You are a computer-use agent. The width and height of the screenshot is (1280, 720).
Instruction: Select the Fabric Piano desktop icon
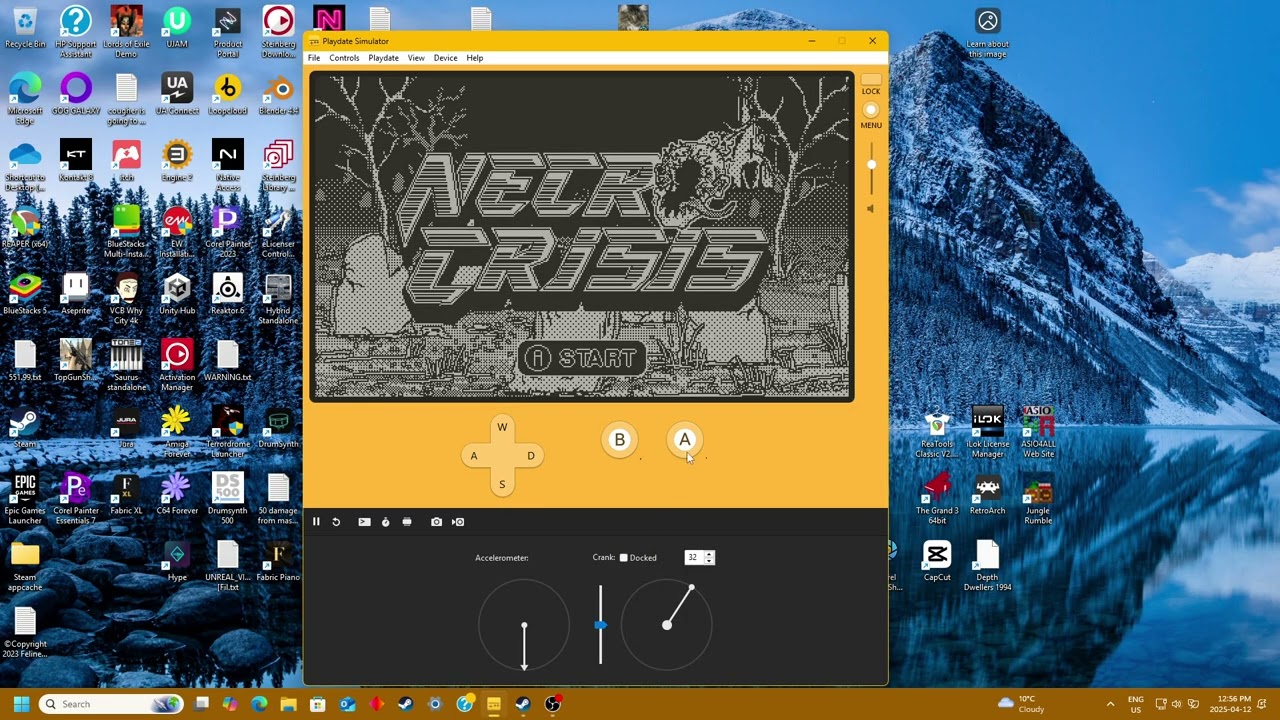[278, 561]
